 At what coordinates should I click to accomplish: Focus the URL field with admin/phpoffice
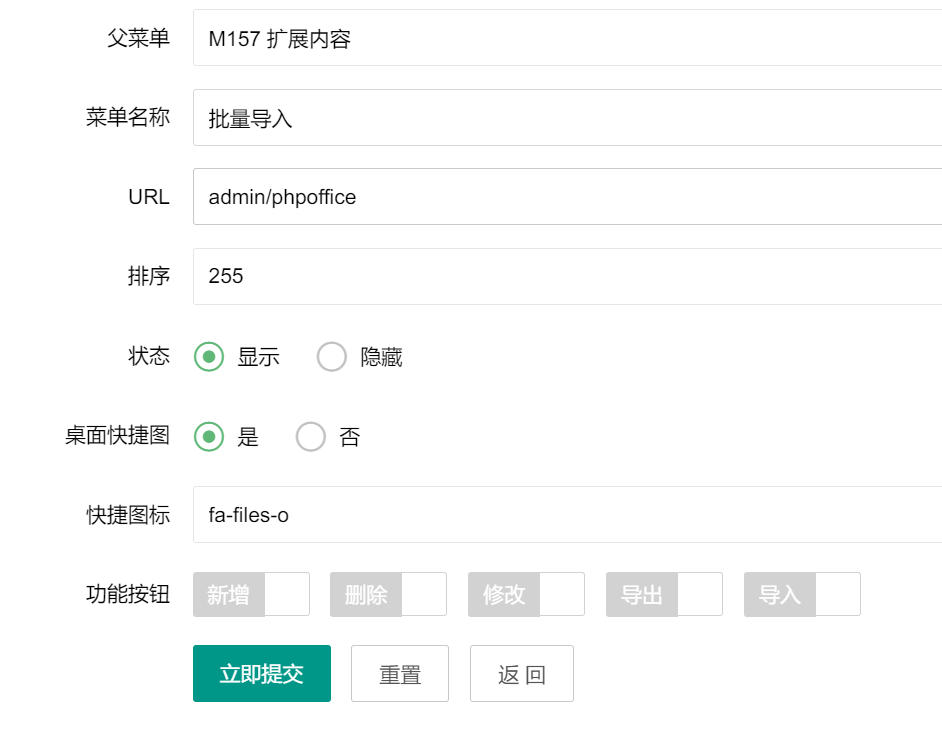pos(566,197)
